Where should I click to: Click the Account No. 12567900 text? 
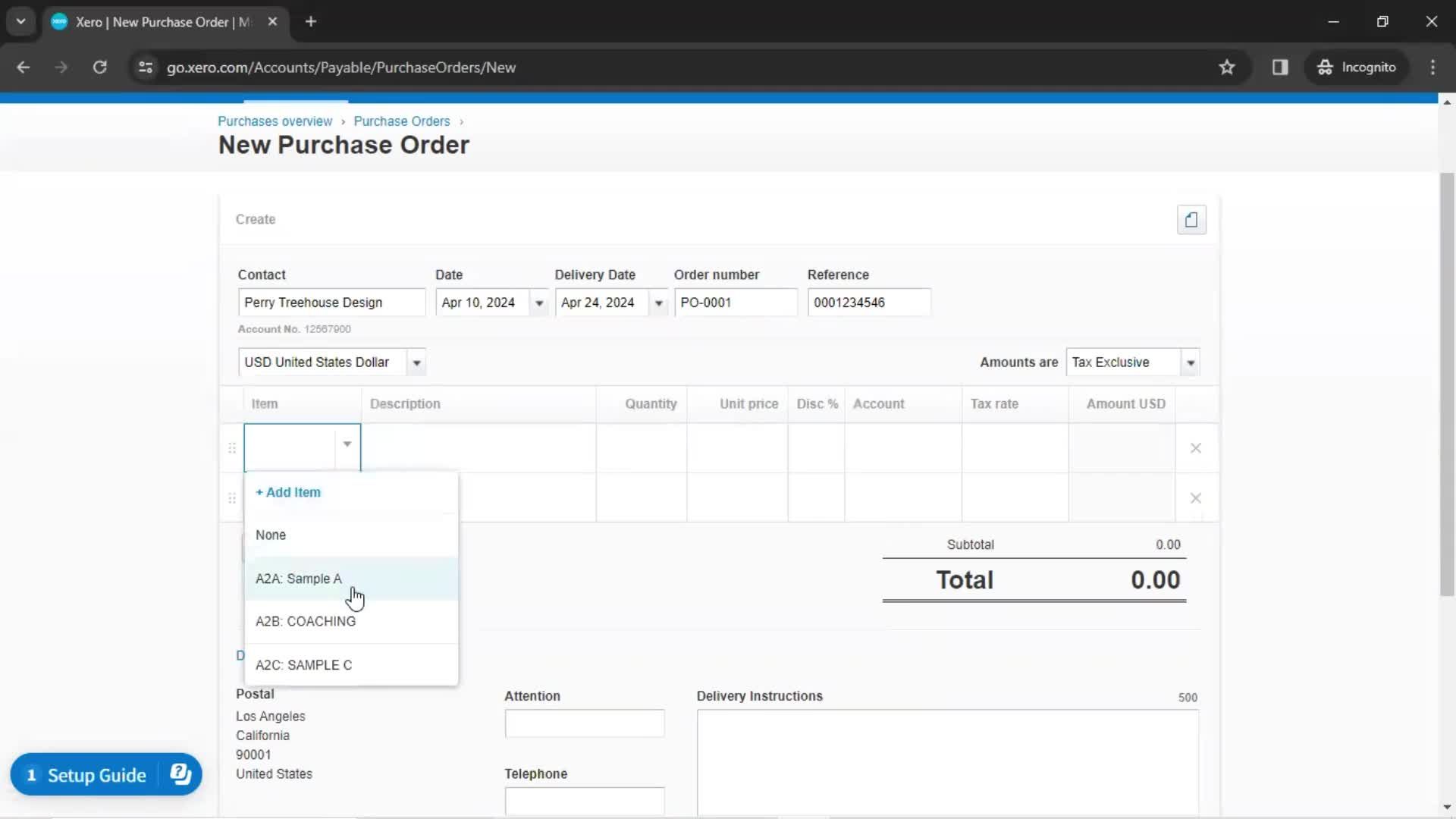(294, 329)
